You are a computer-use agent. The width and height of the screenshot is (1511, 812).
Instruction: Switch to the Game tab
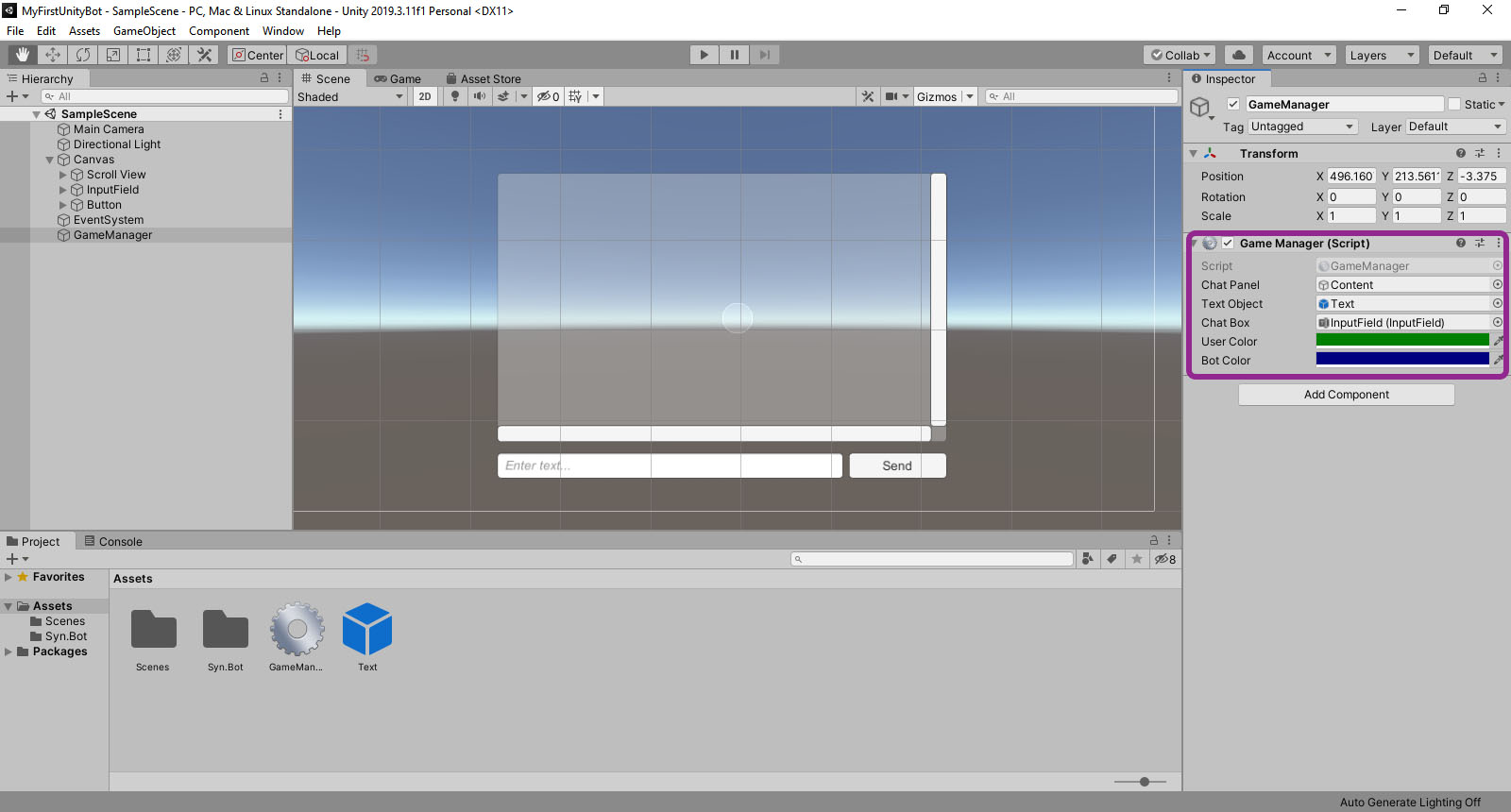point(398,78)
